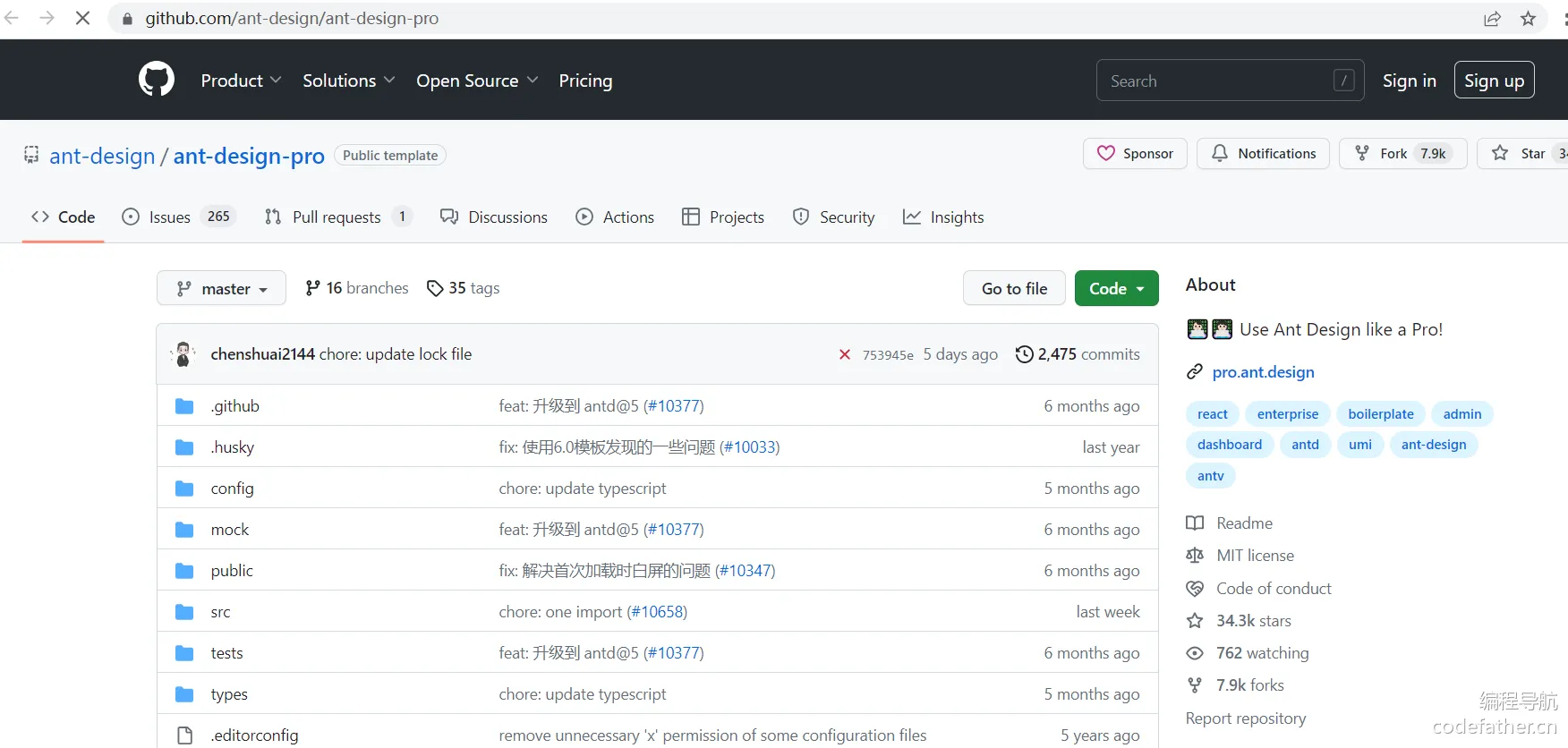Click the Go to file button
1568x748 pixels.
point(1014,288)
